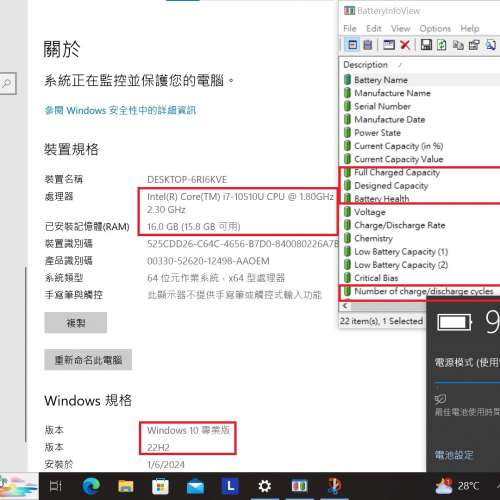
Task: Click the BatteryInfoView taskbar icon
Action: [299, 486]
